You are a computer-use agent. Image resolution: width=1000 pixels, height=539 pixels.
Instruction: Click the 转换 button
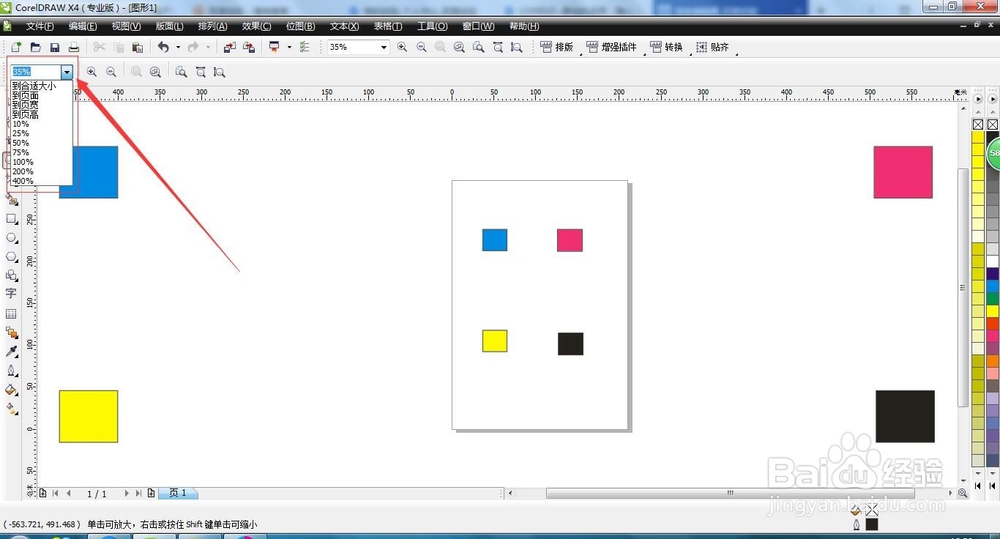click(666, 47)
